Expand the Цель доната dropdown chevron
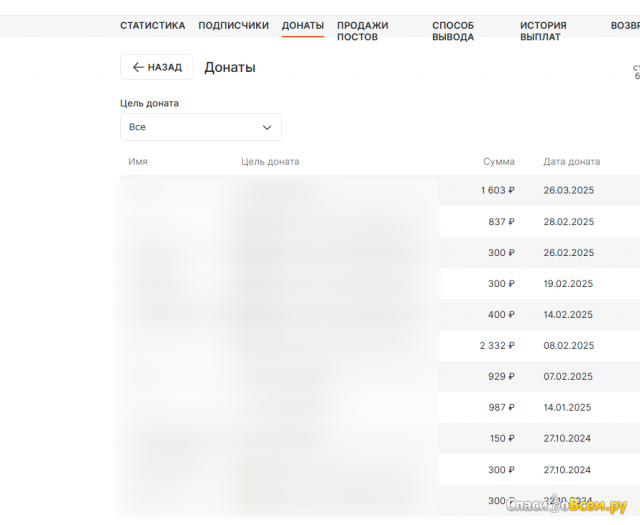Viewport: 640px width, 525px height. [267, 127]
